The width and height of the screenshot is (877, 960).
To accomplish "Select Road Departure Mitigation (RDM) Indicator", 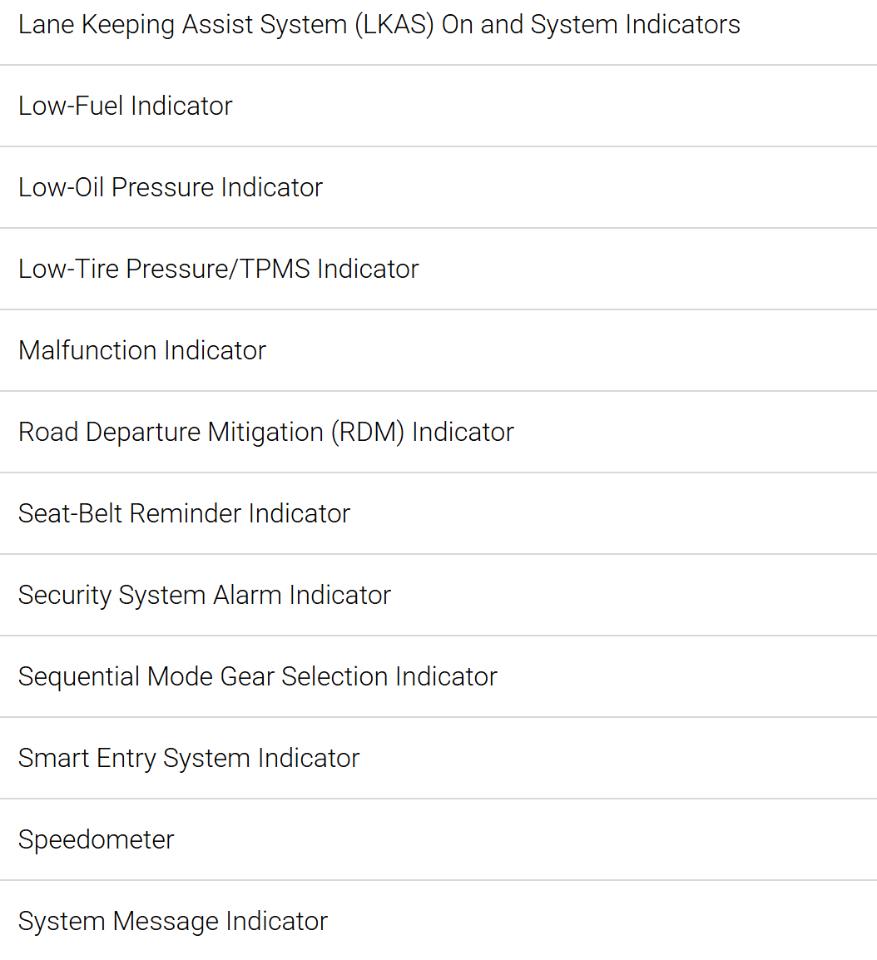I will click(x=438, y=432).
